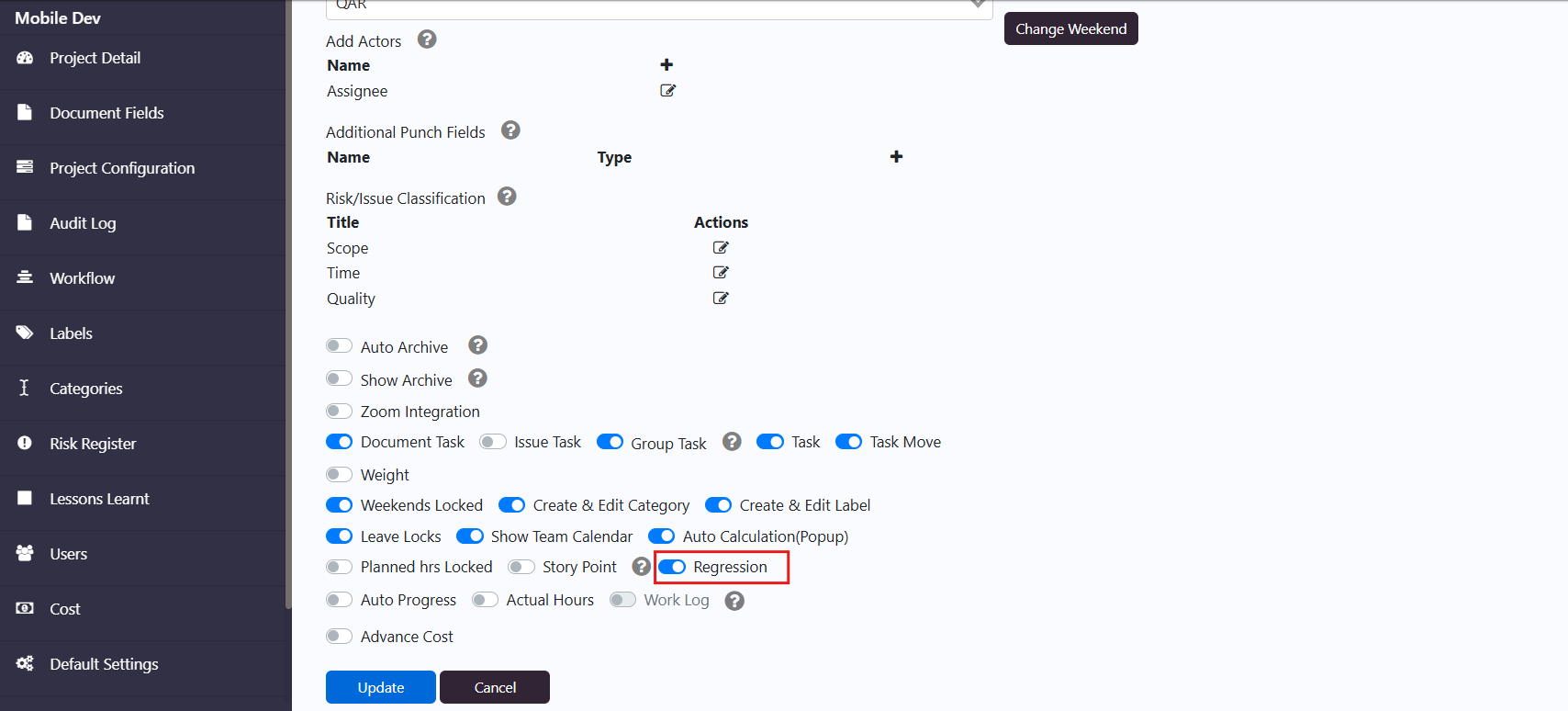Disable the Regression toggle

672,567
